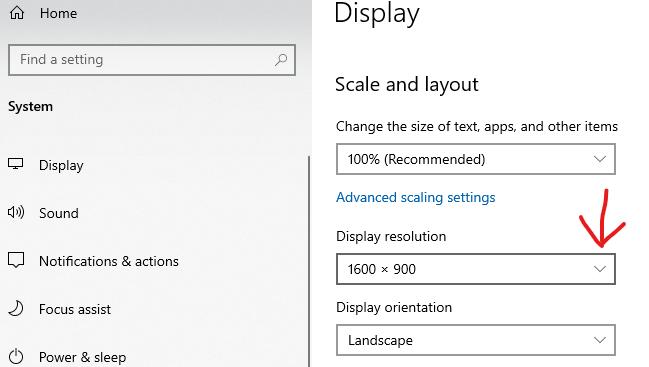Click the Home house icon
The width and height of the screenshot is (649, 367).
pyautogui.click(x=17, y=13)
